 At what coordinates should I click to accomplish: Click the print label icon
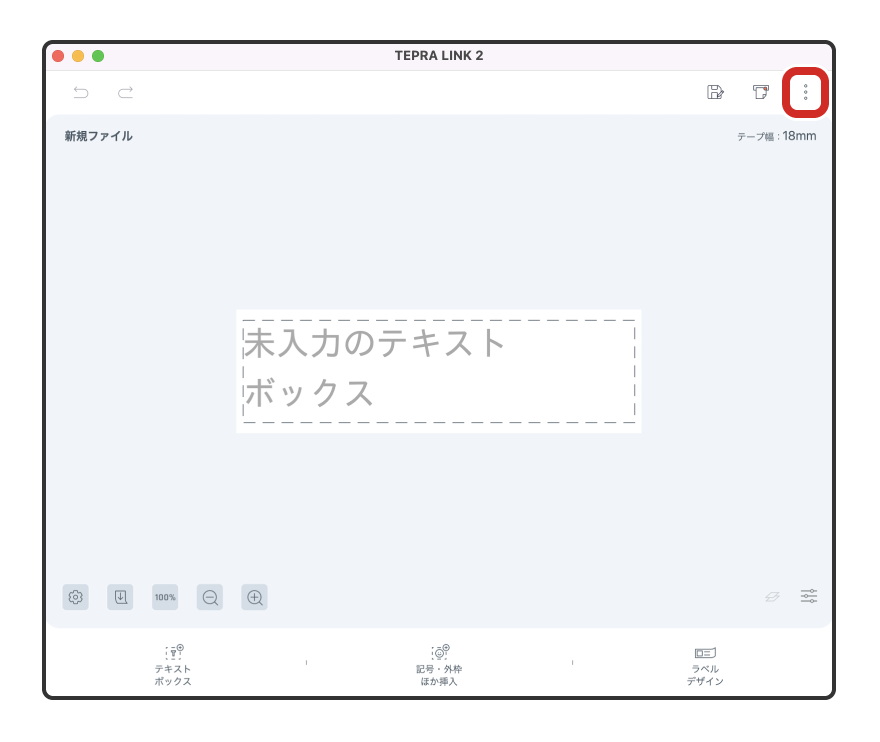point(761,93)
